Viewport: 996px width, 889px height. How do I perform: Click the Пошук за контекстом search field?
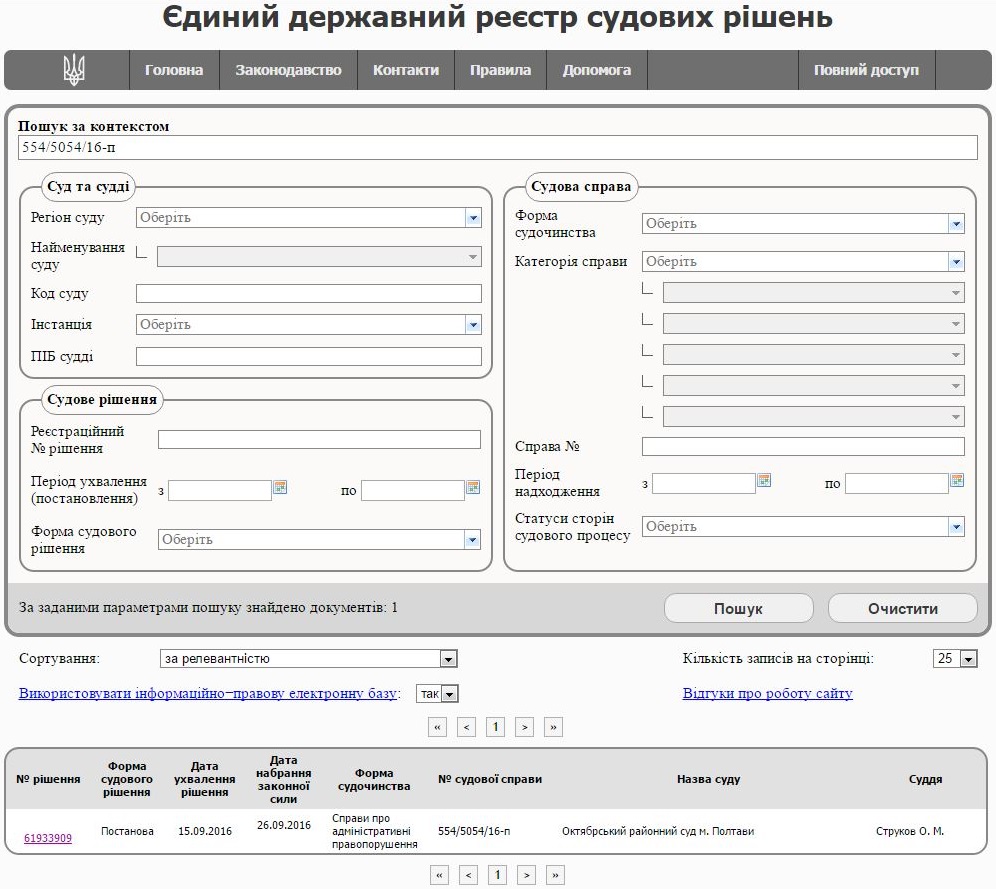pyautogui.click(x=497, y=148)
